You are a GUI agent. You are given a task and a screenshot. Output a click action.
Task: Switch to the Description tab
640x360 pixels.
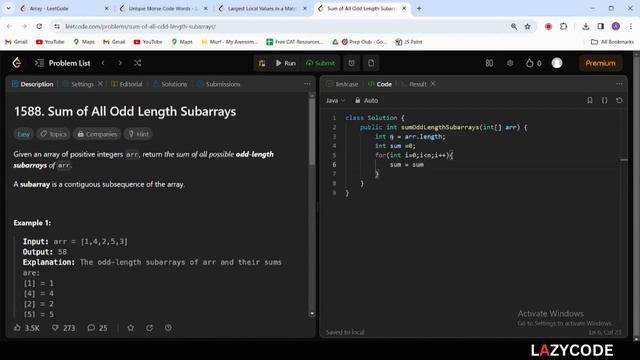coord(33,84)
